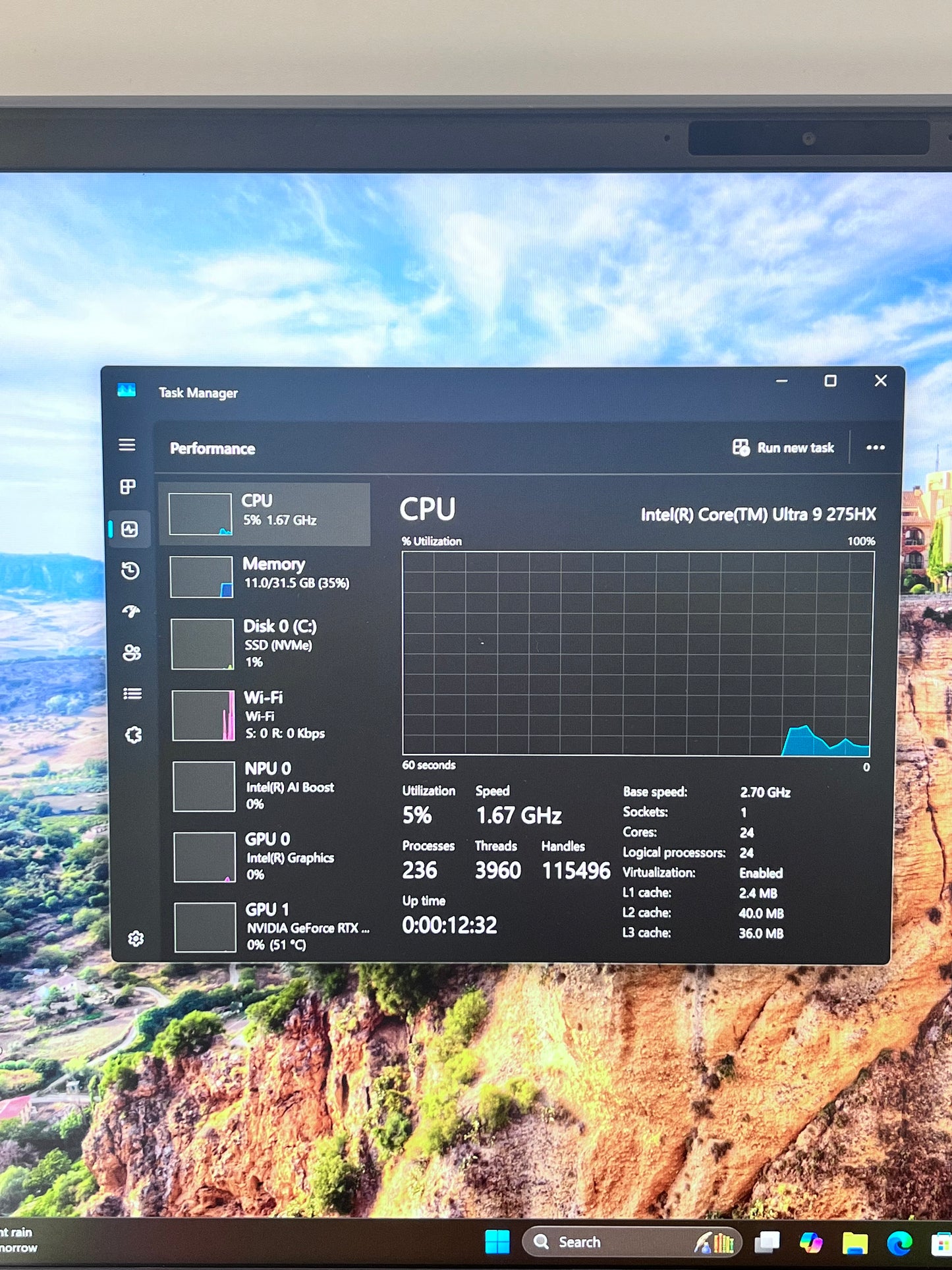Close the Task Manager window
The image size is (952, 1270).
[881, 381]
